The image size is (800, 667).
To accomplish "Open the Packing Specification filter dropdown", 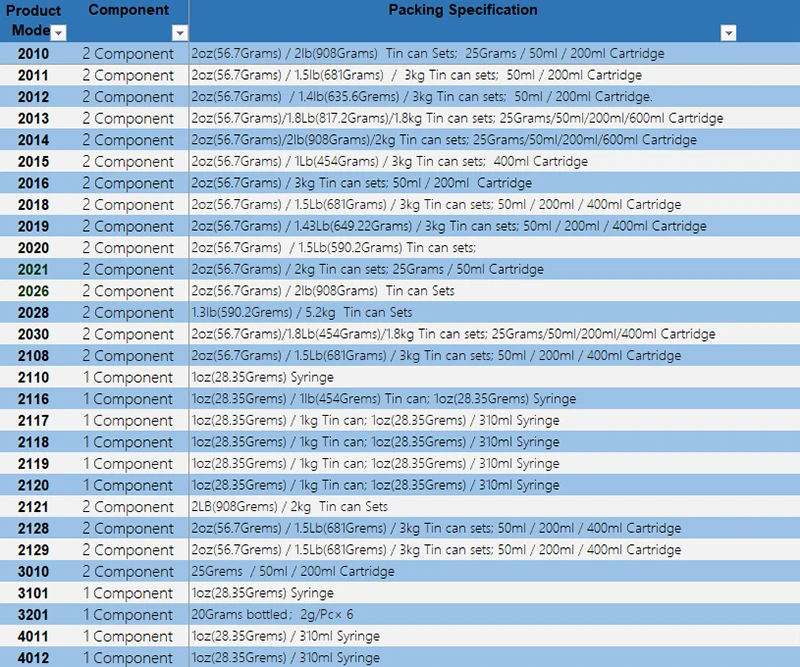I will 728,33.
